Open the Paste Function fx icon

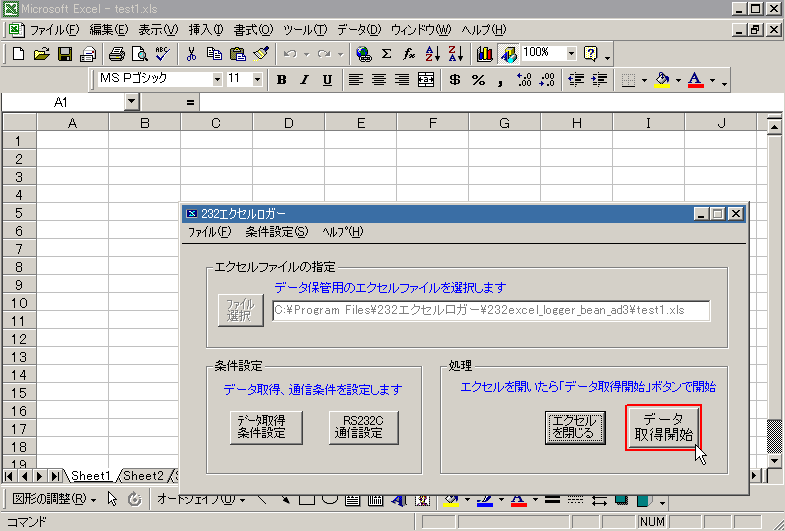click(409, 54)
